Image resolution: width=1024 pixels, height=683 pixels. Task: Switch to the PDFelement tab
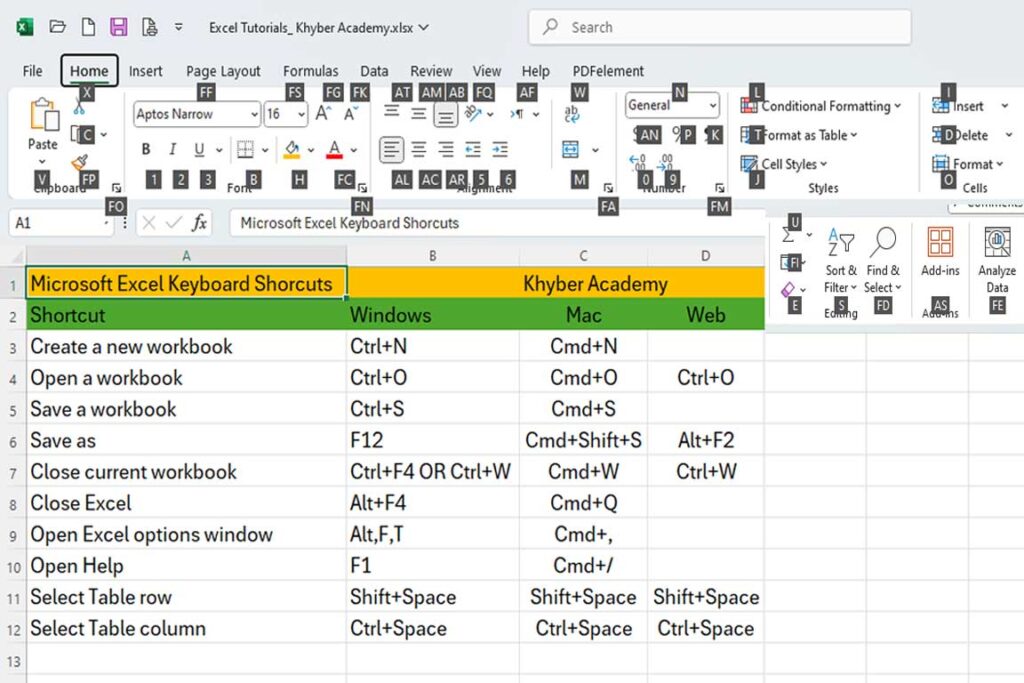[607, 71]
